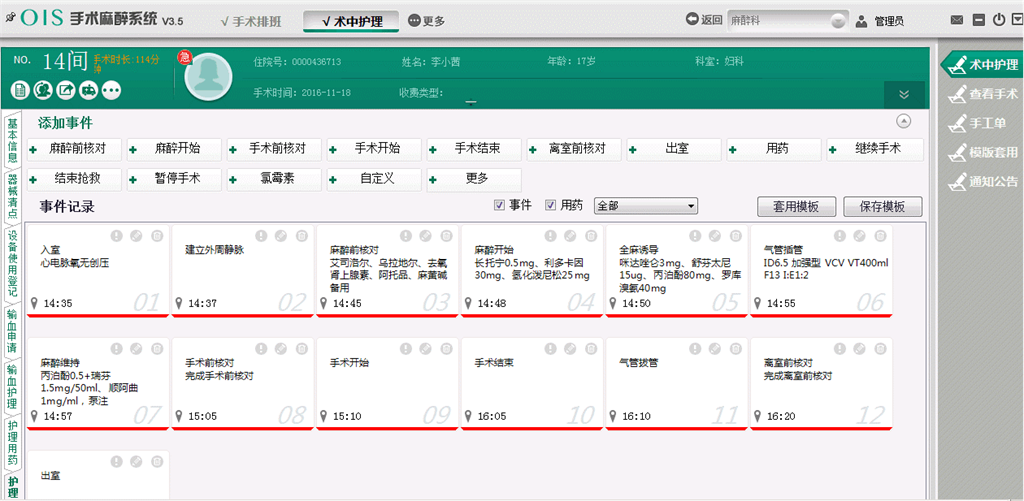Click the ambulance icon in patient header

point(87,90)
